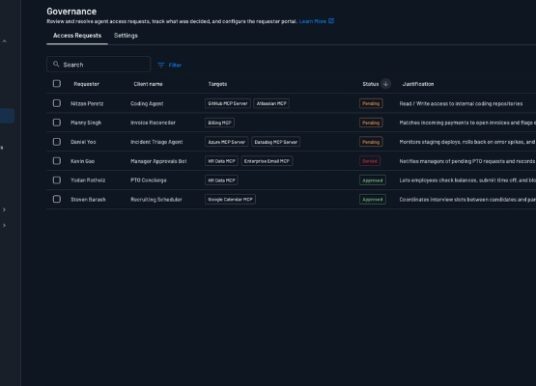Focus the Search input field
The height and width of the screenshot is (386, 536).
(x=99, y=64)
